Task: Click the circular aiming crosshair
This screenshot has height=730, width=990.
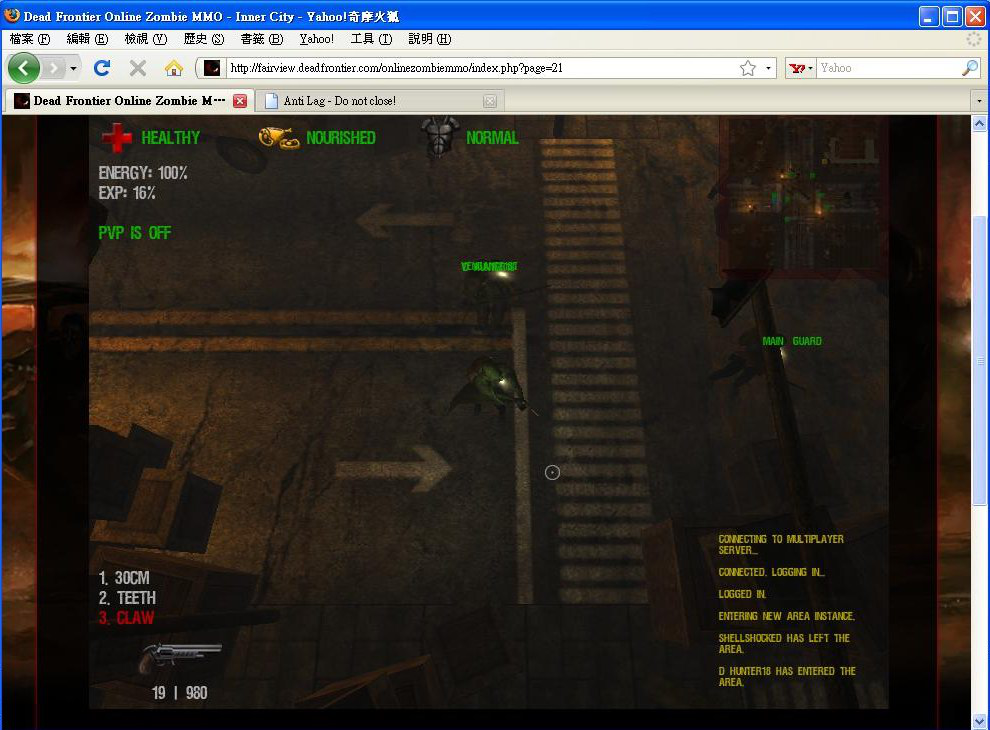Action: coord(552,472)
